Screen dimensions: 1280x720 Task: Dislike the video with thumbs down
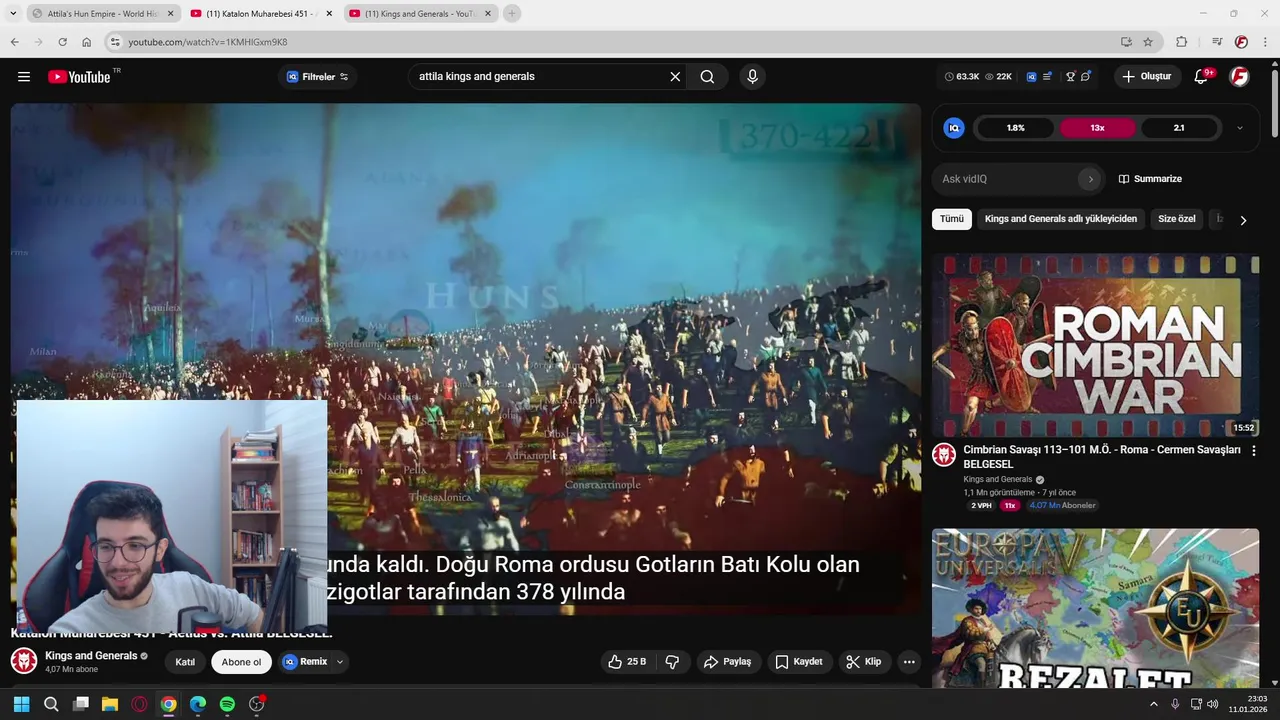pyautogui.click(x=672, y=662)
